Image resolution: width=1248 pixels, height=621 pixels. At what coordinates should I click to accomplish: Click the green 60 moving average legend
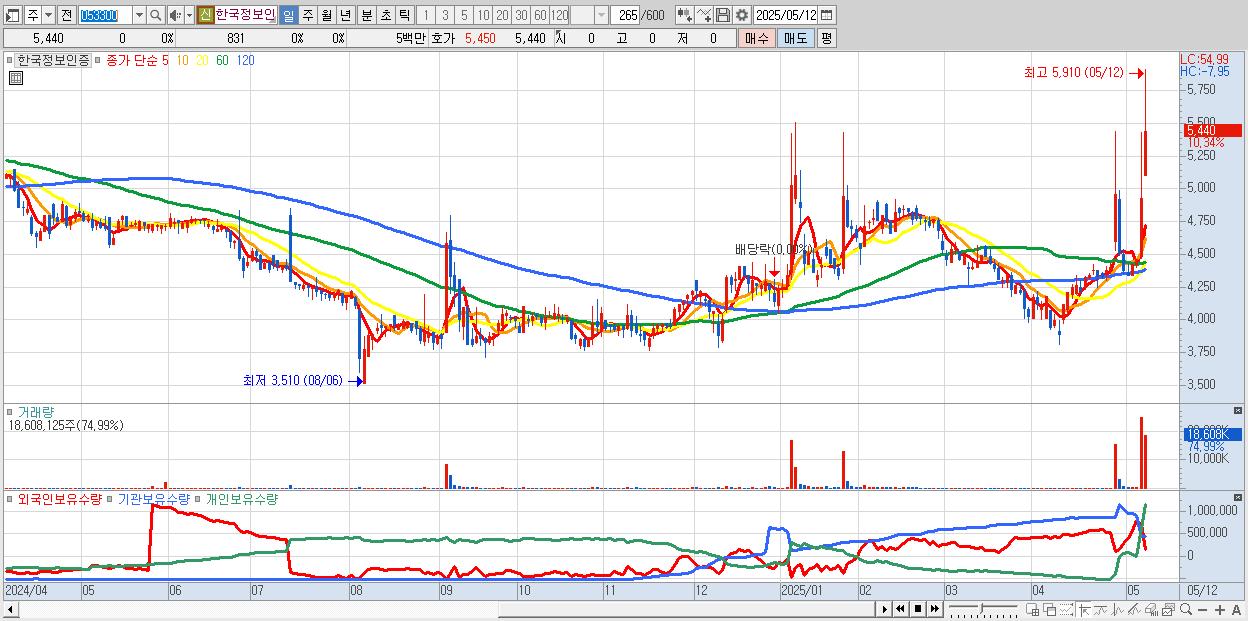[222, 60]
